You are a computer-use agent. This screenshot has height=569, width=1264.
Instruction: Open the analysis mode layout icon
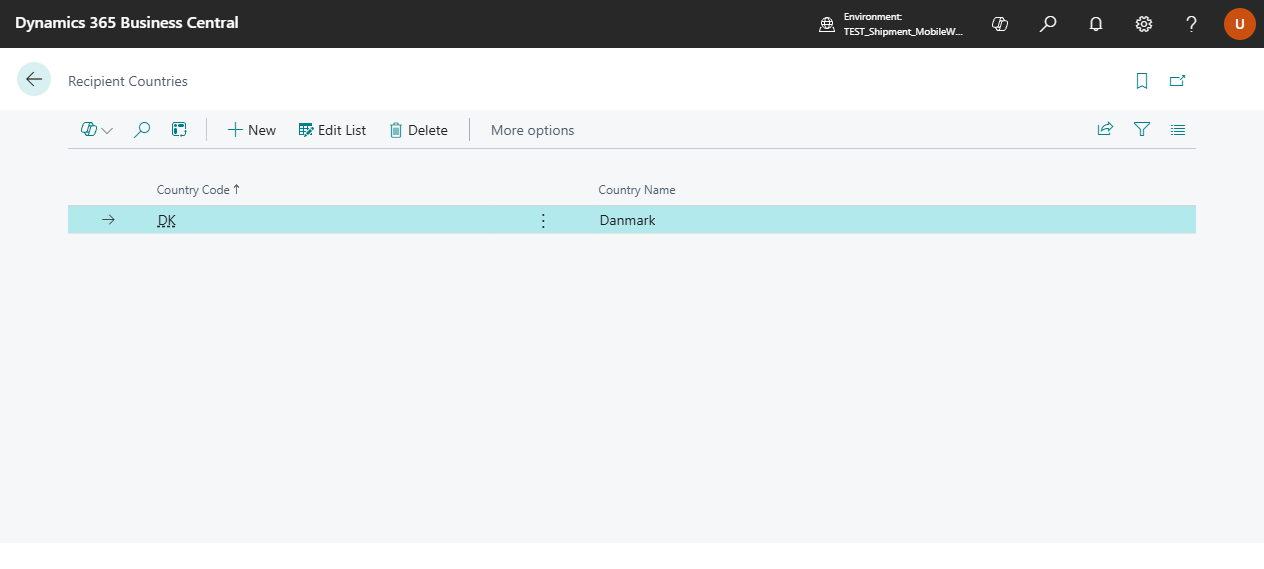pyautogui.click(x=179, y=130)
